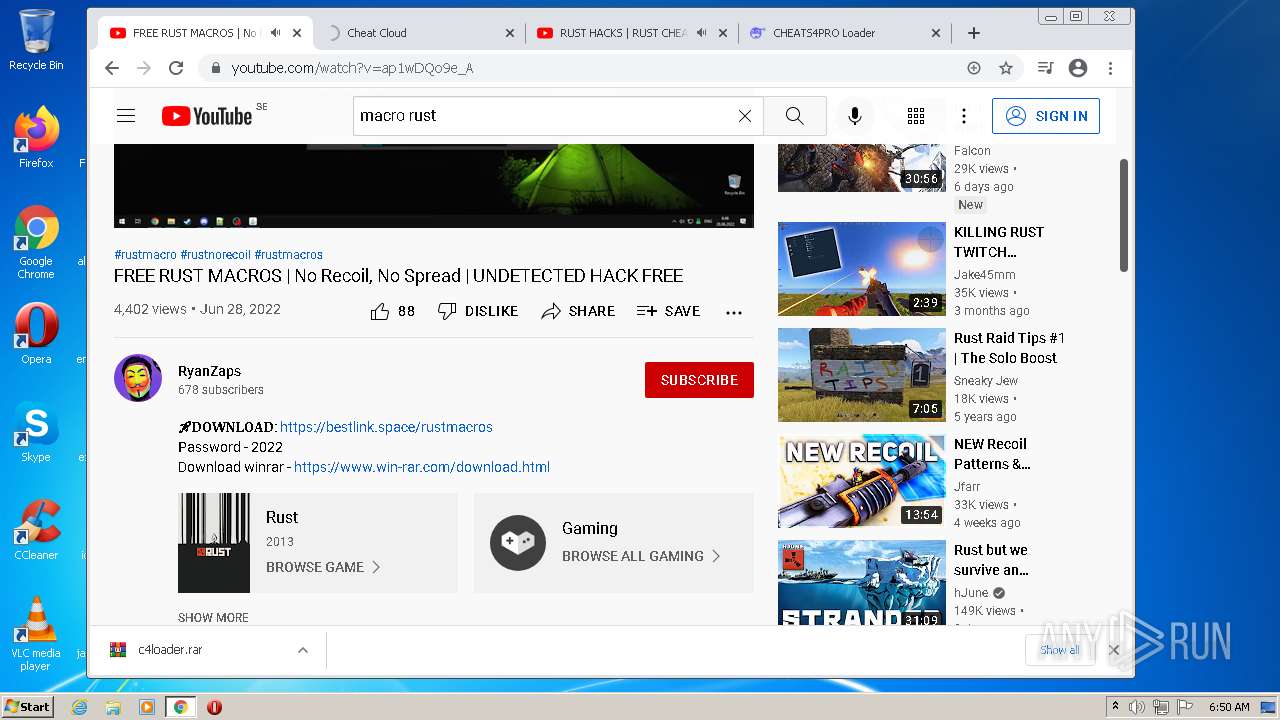Browse the Rust game card

point(318,543)
